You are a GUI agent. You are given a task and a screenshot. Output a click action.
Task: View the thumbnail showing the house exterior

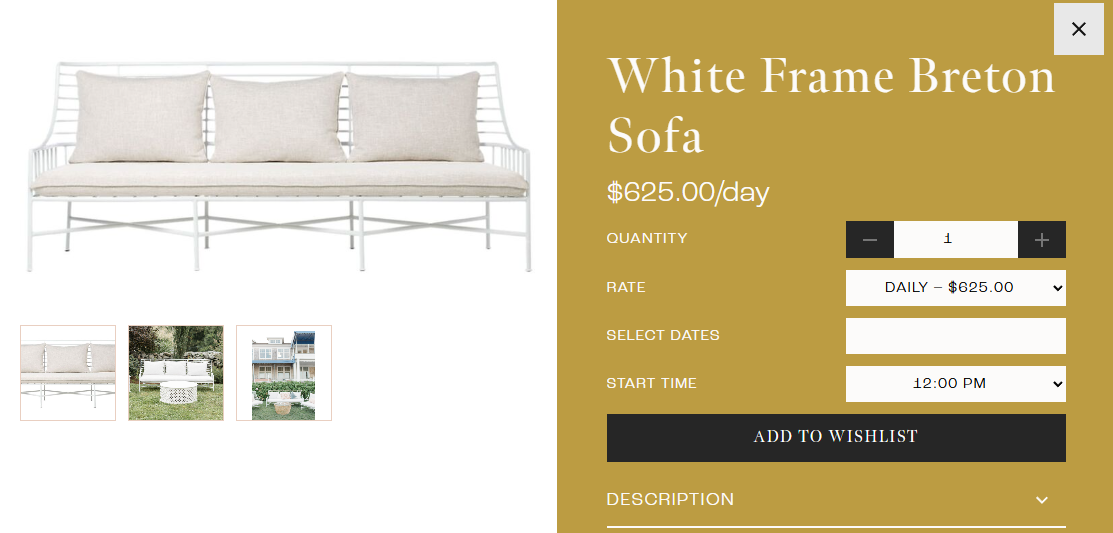click(284, 373)
